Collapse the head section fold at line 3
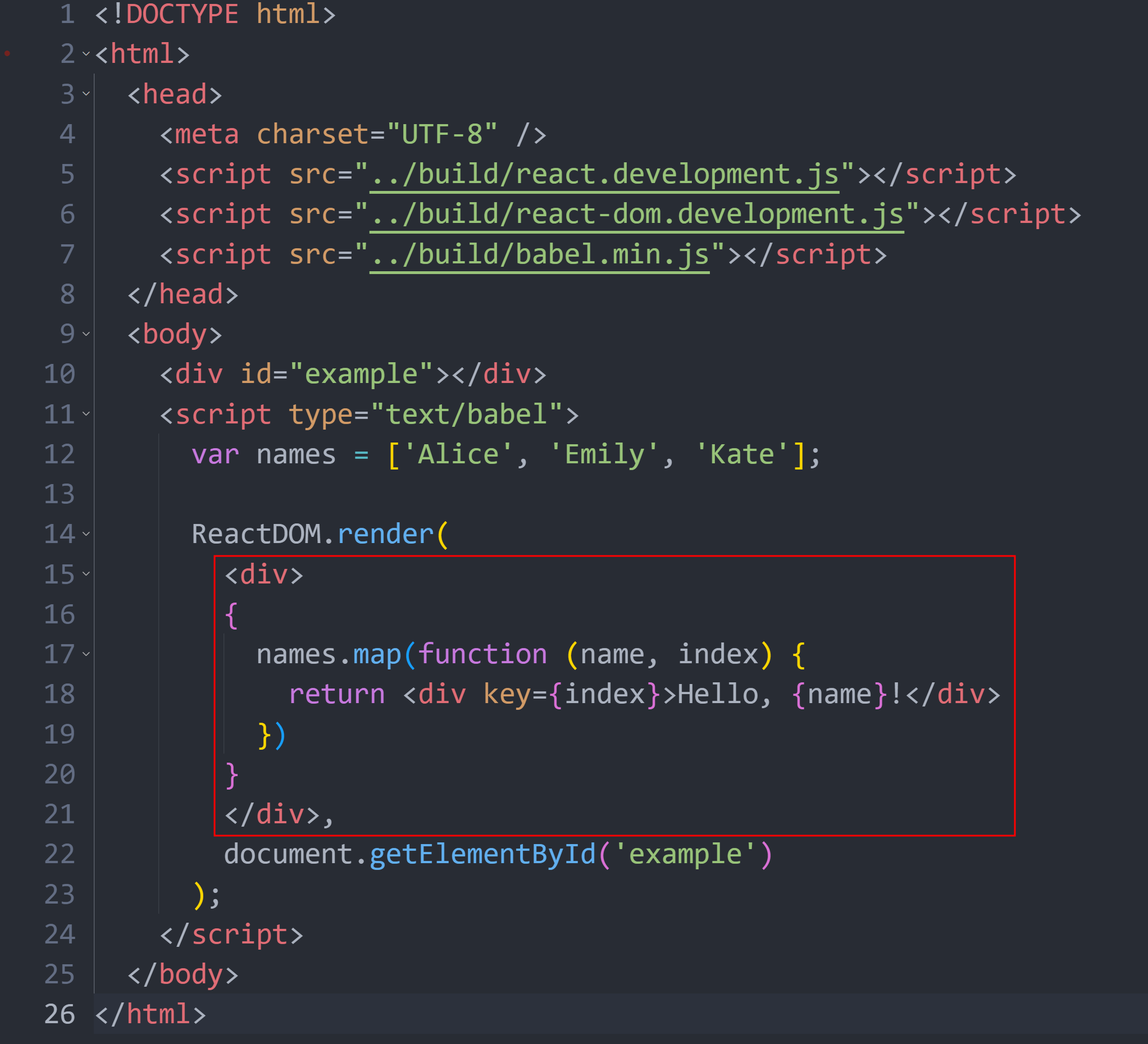 coord(86,94)
